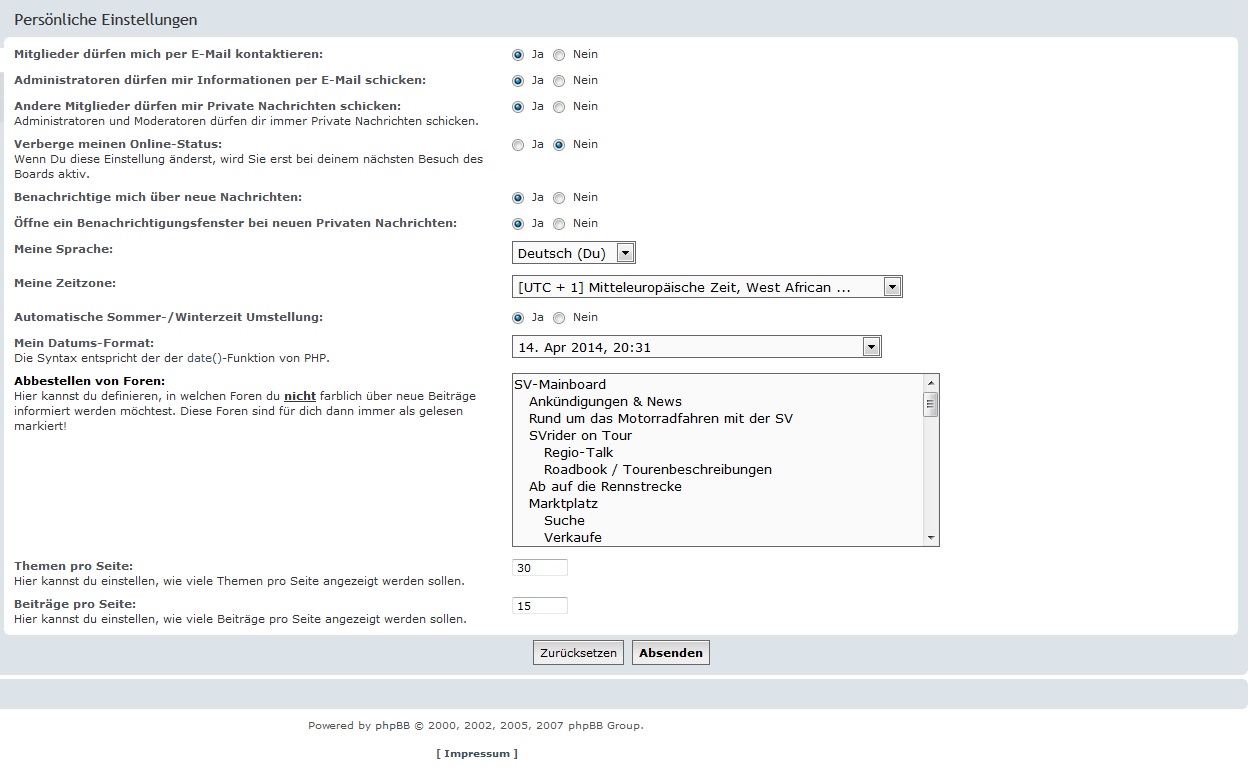Open the Meine Sprache dropdown
The height and width of the screenshot is (778, 1252).
(625, 253)
